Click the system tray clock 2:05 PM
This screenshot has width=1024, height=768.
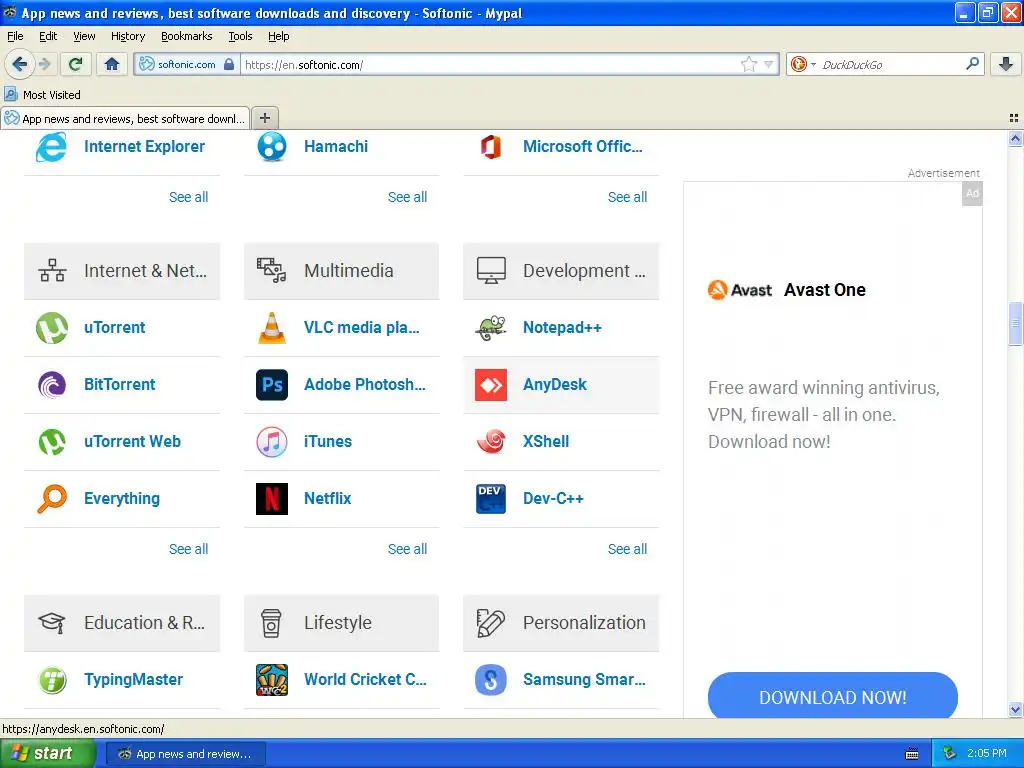pyautogui.click(x=987, y=754)
